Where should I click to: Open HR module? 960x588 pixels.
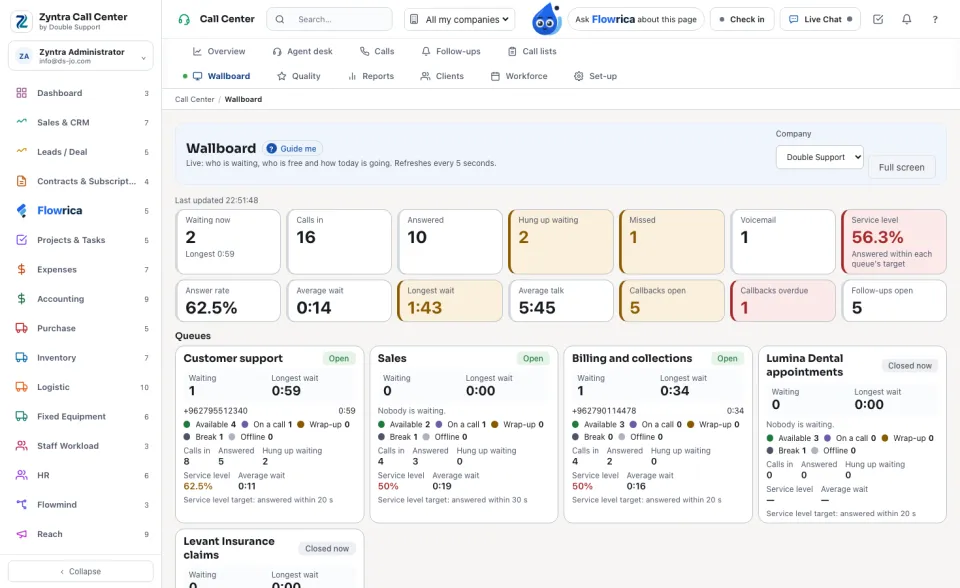(81, 475)
